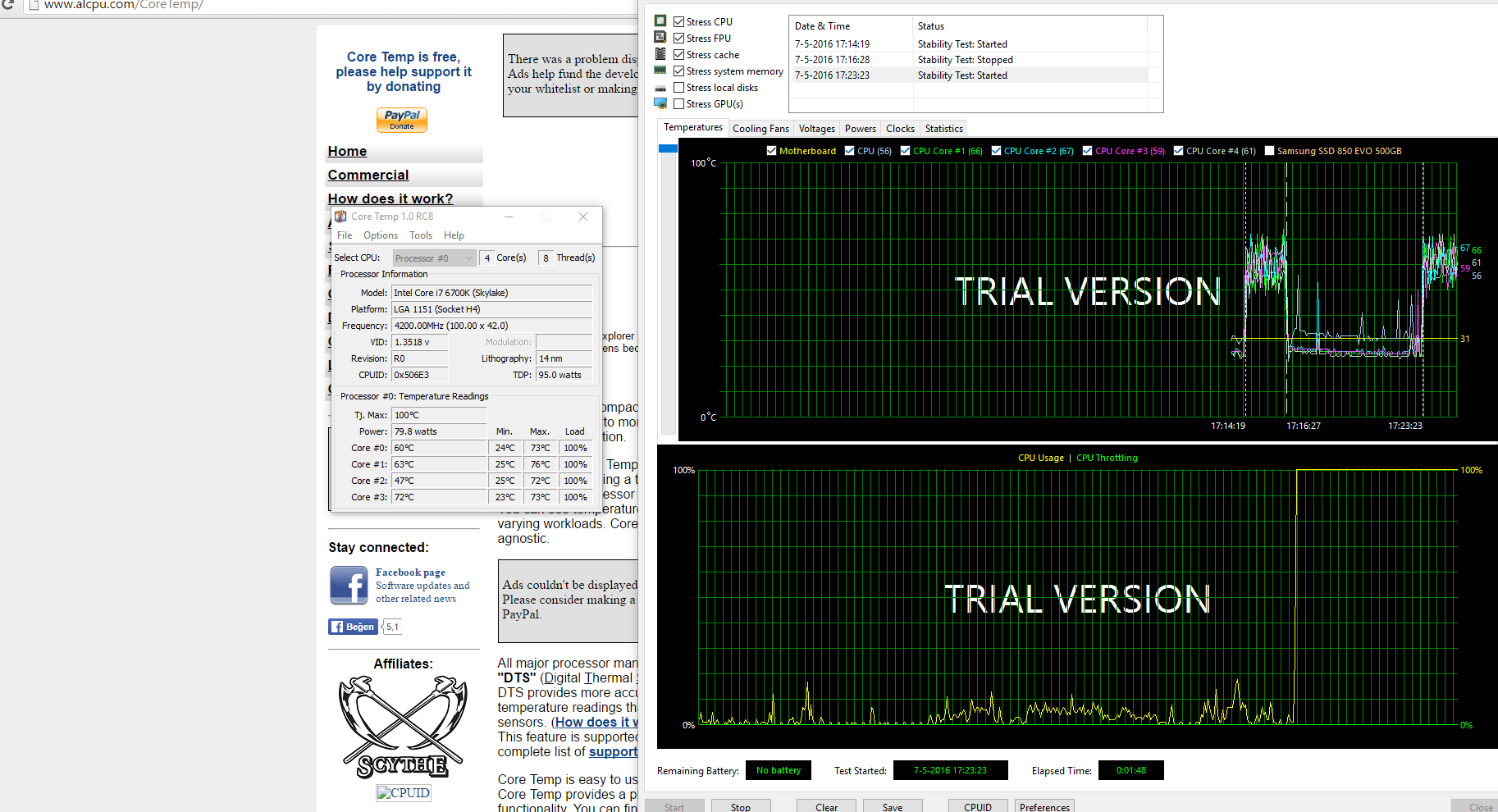Open the Clocks tab
Screen dimensions: 1498x812
(900, 129)
